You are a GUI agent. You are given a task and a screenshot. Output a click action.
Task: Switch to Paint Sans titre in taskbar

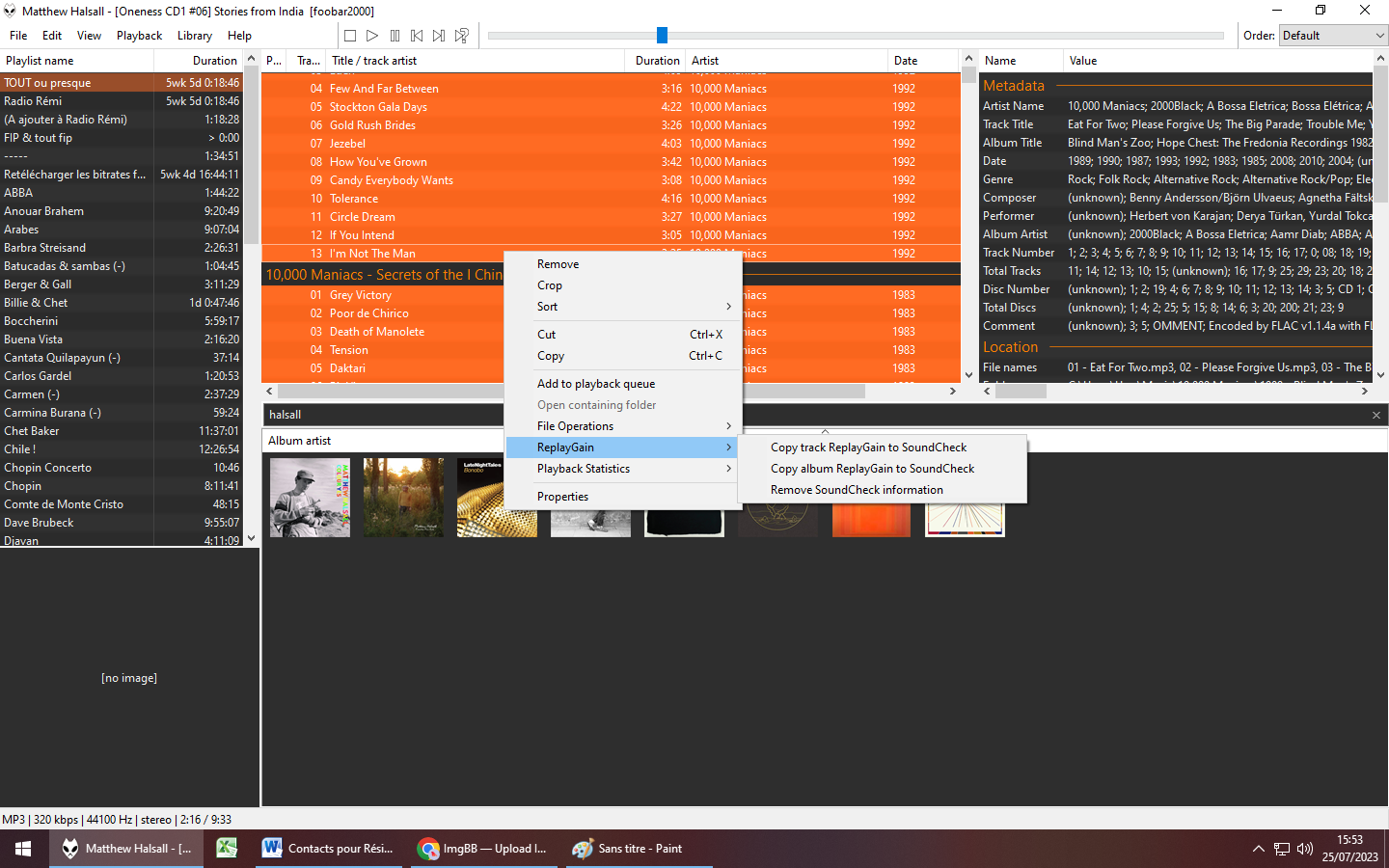coord(639,849)
